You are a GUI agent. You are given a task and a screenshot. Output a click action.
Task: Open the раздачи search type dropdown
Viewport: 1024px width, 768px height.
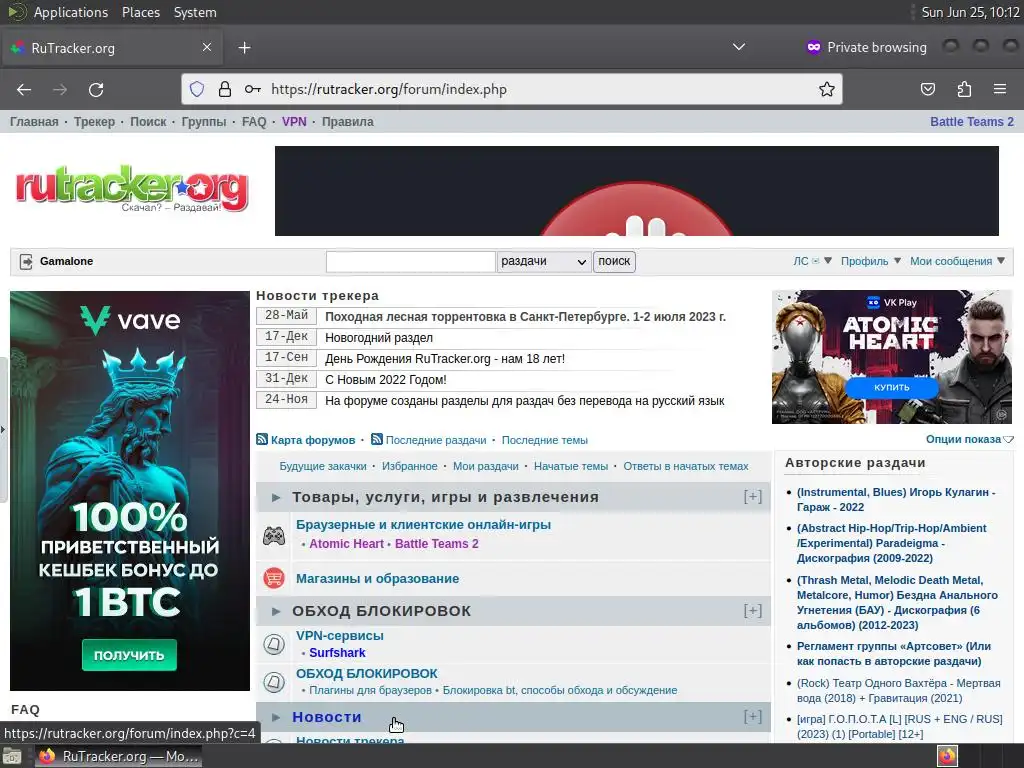coord(543,261)
